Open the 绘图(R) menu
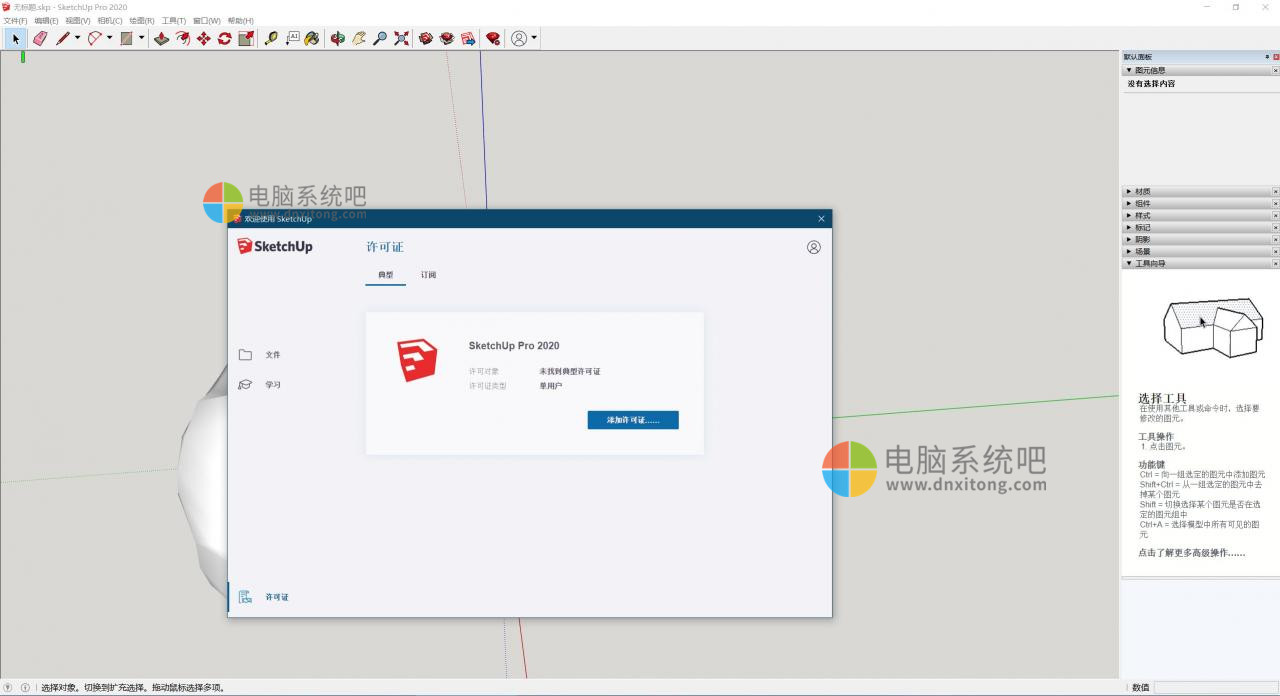Screen dimensions: 1280x696 coord(142,20)
